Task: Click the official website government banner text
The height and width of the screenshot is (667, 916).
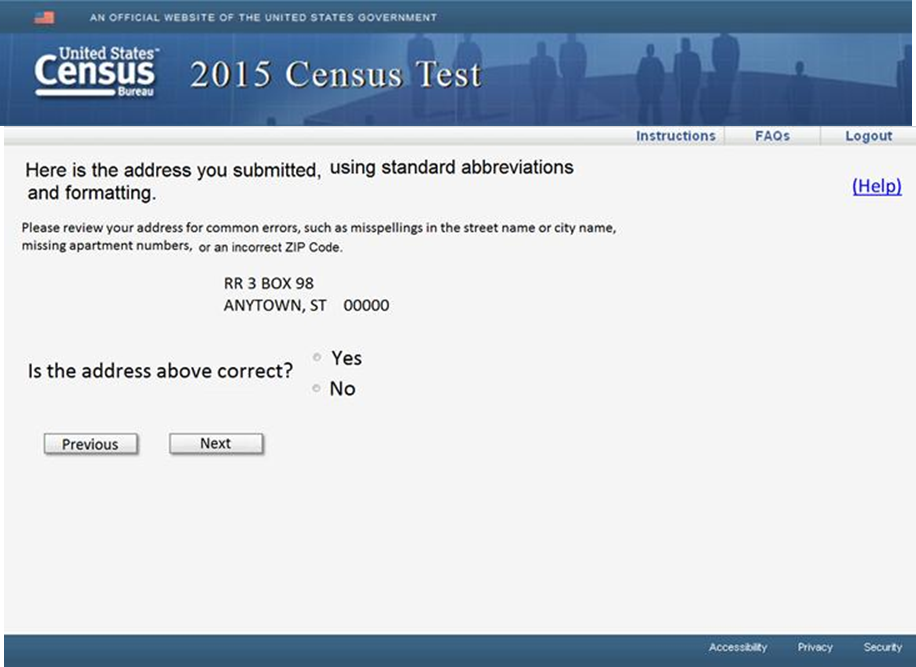Action: coord(263,18)
